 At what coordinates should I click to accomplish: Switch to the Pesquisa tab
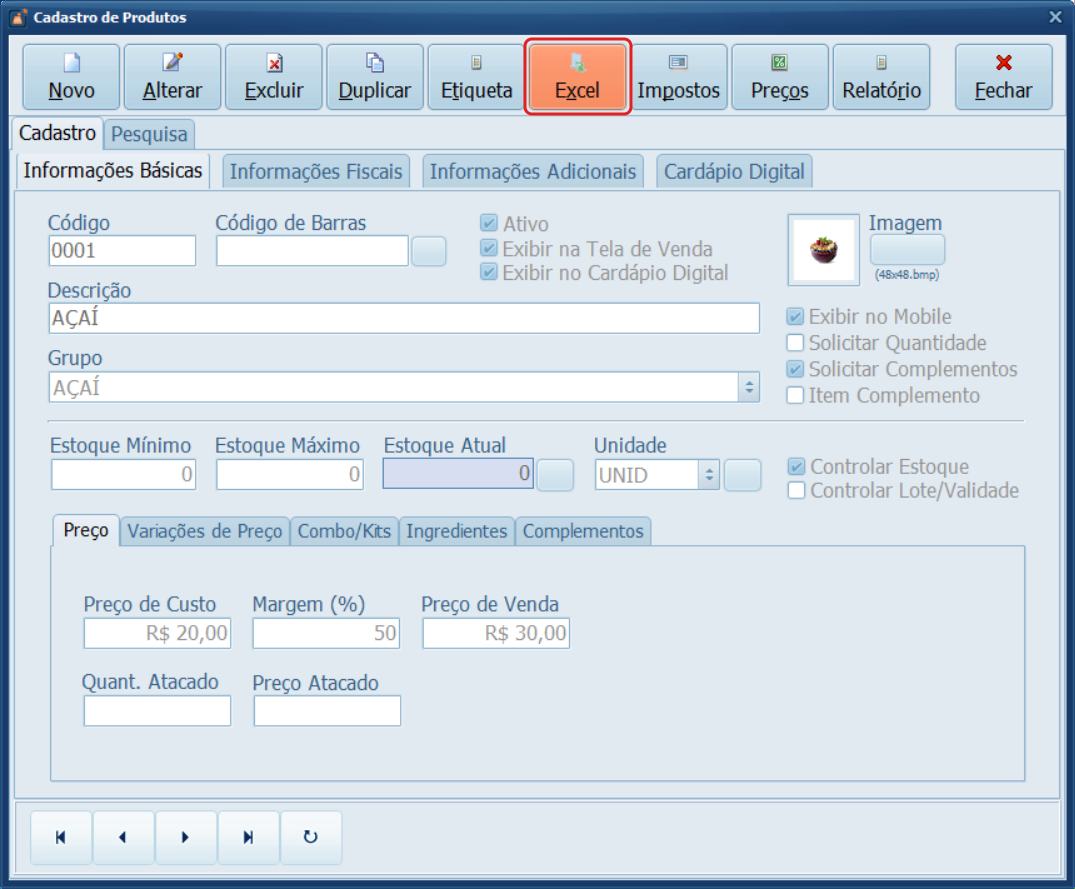pyautogui.click(x=149, y=133)
